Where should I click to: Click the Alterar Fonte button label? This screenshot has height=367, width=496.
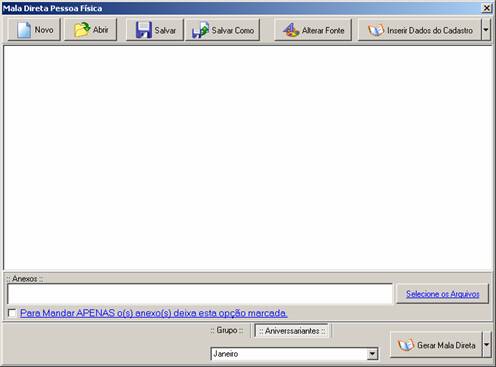pyautogui.click(x=323, y=30)
